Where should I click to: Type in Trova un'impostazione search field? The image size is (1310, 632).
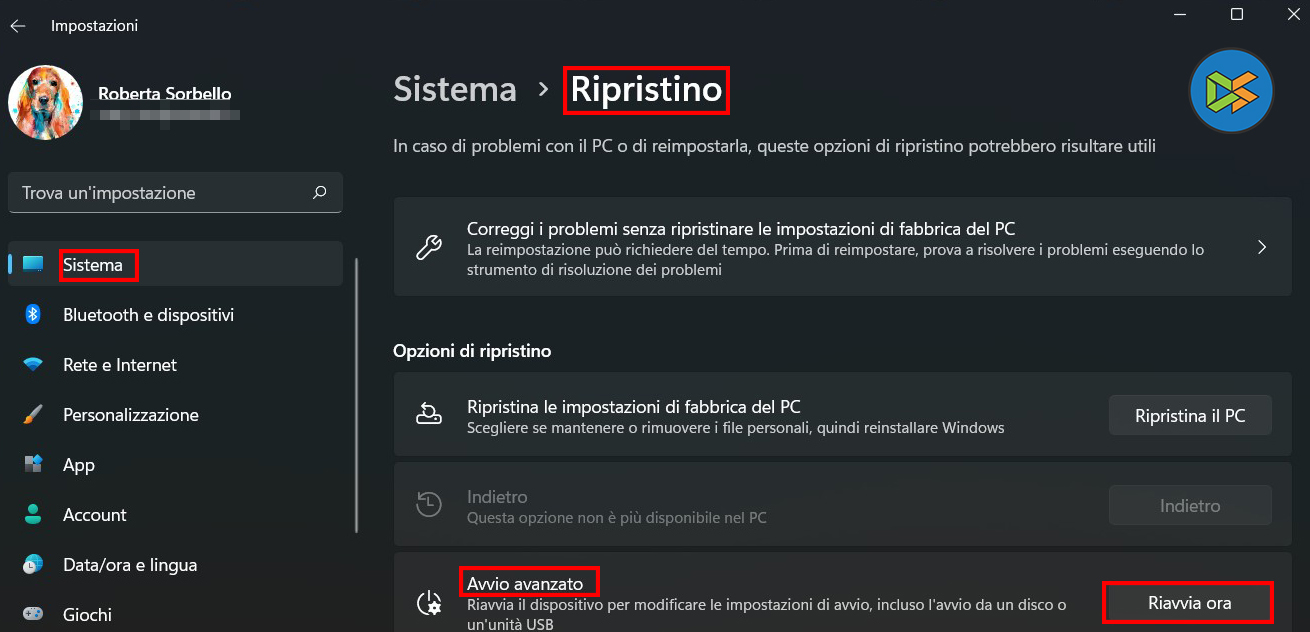160,193
